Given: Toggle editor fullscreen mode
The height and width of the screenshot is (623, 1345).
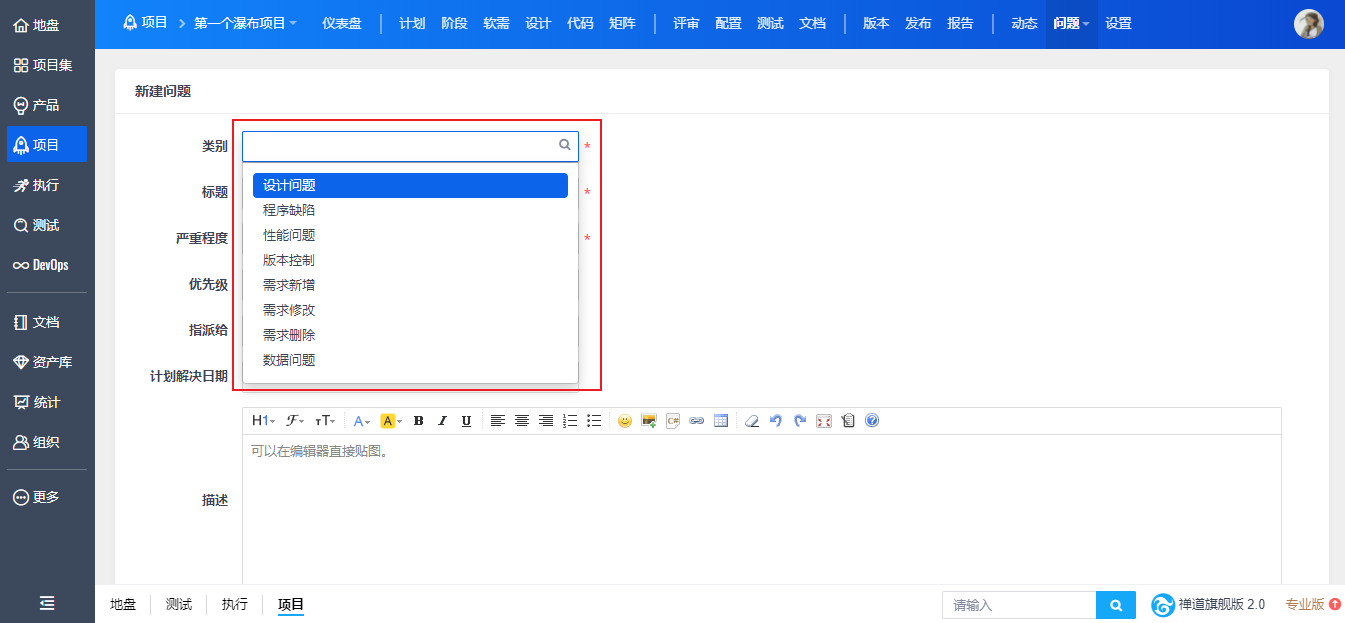Looking at the screenshot, I should click(824, 421).
